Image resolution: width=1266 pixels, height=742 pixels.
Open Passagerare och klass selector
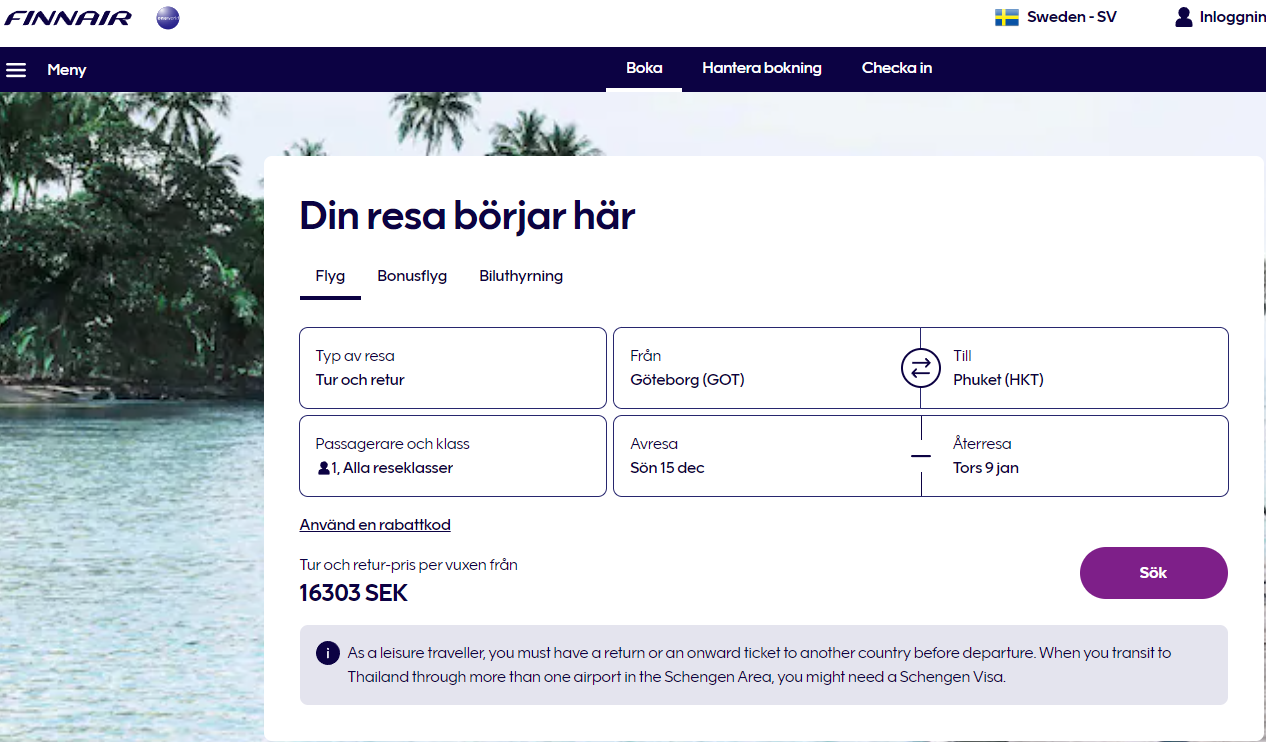coord(453,456)
